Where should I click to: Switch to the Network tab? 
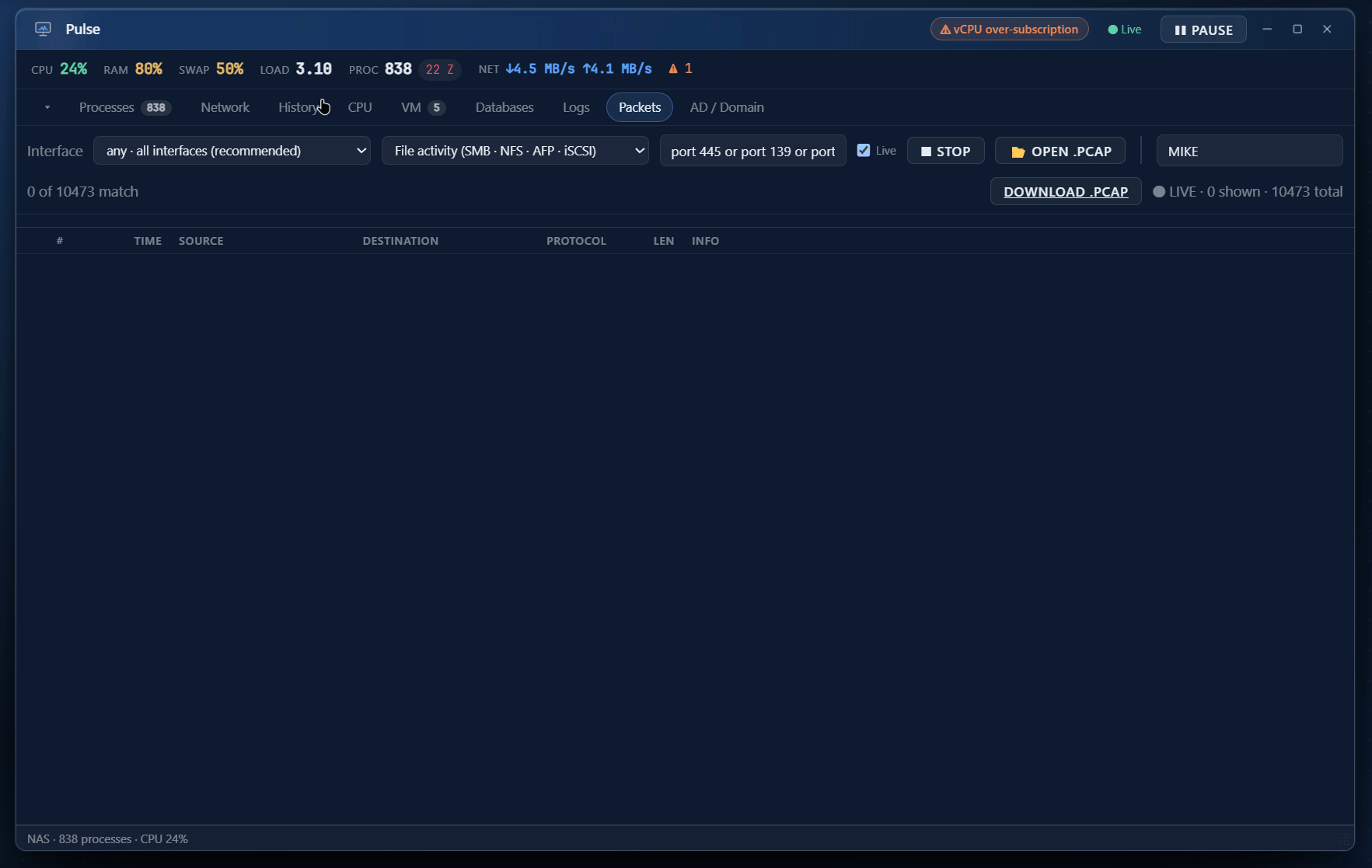225,107
